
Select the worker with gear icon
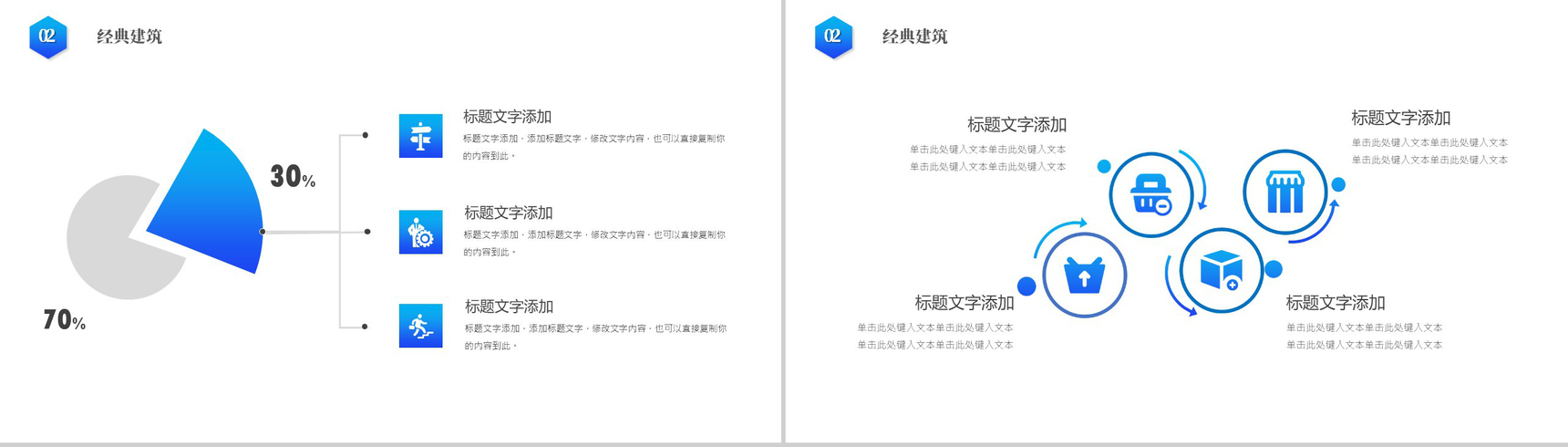[420, 232]
